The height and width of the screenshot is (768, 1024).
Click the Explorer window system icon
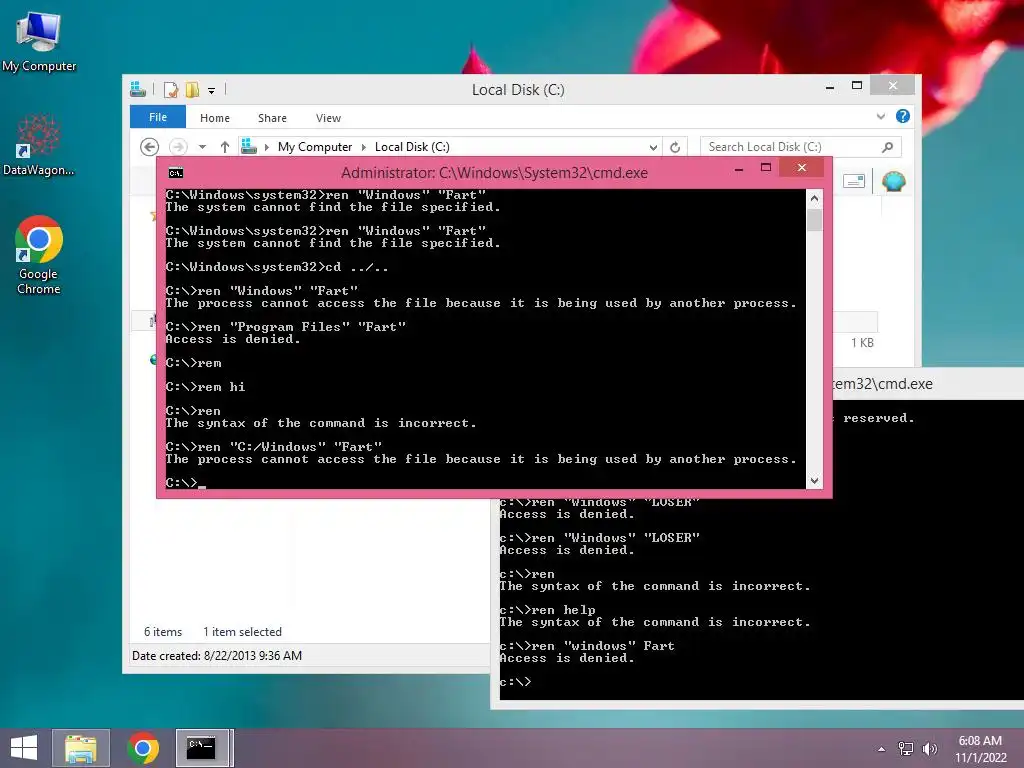(138, 89)
